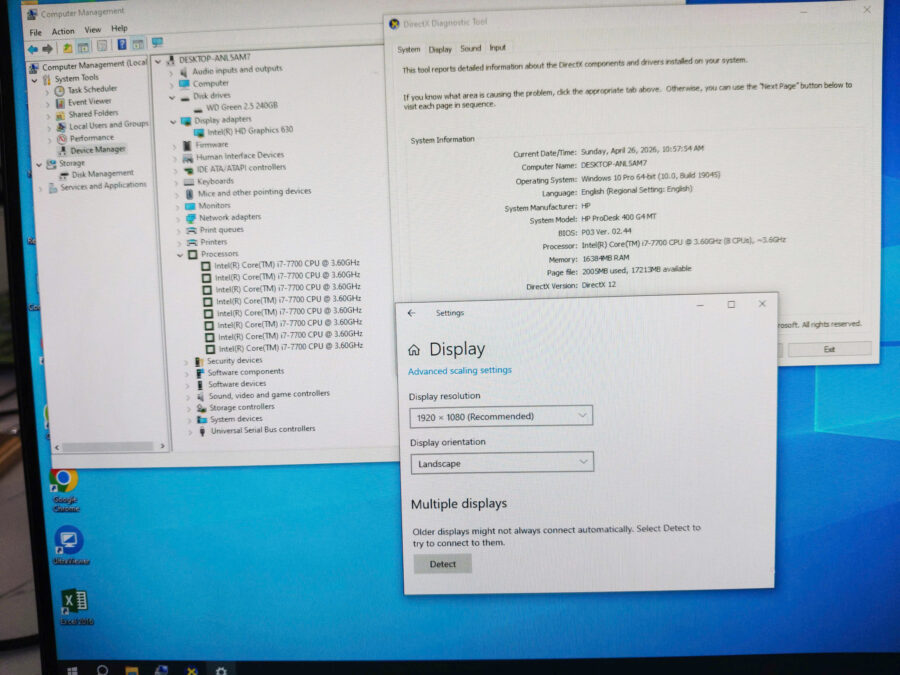Click the taskbar search icon
Screen dimensions: 900x675
coord(103,670)
